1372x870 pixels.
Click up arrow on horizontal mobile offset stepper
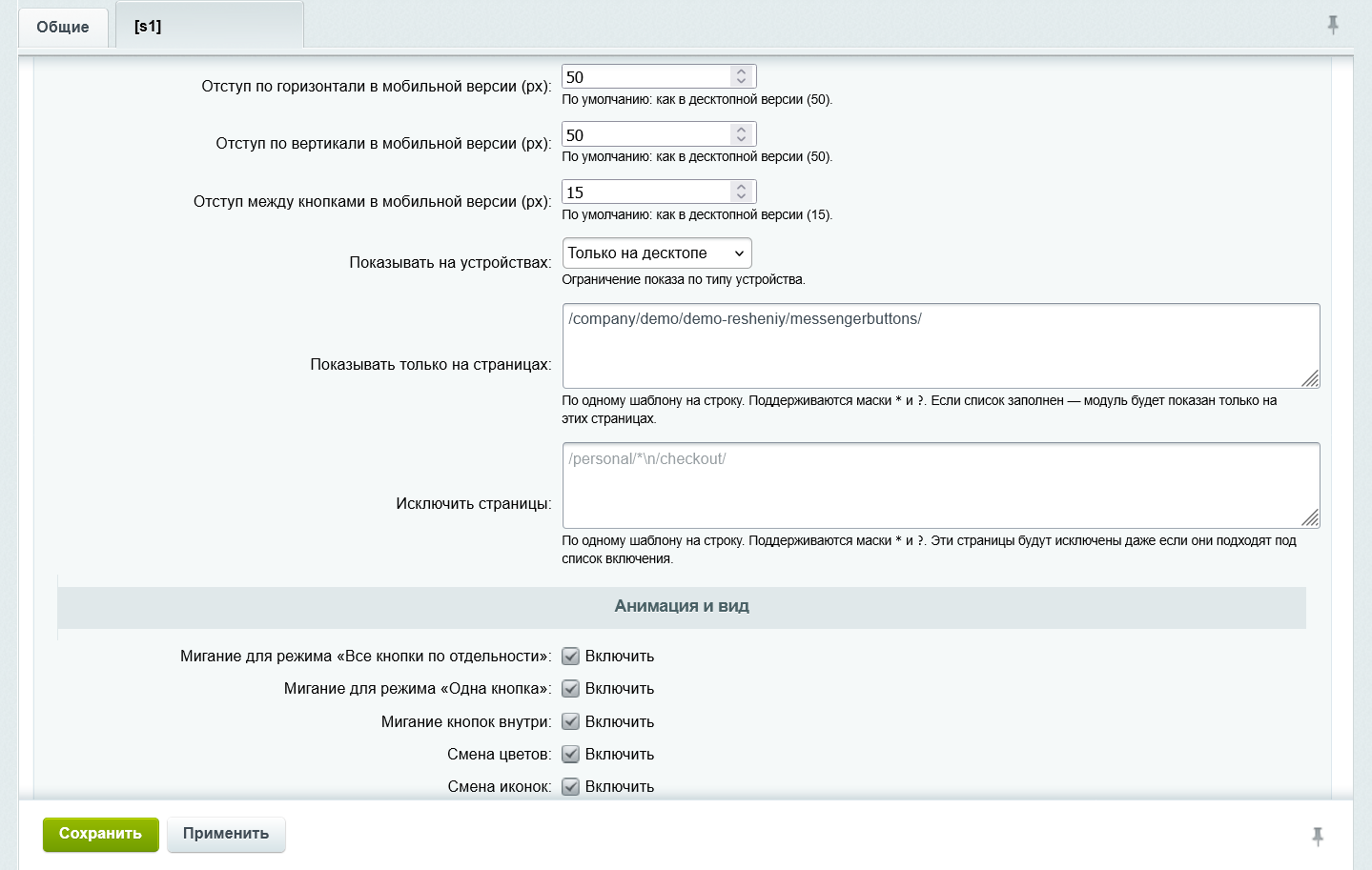pos(741,70)
